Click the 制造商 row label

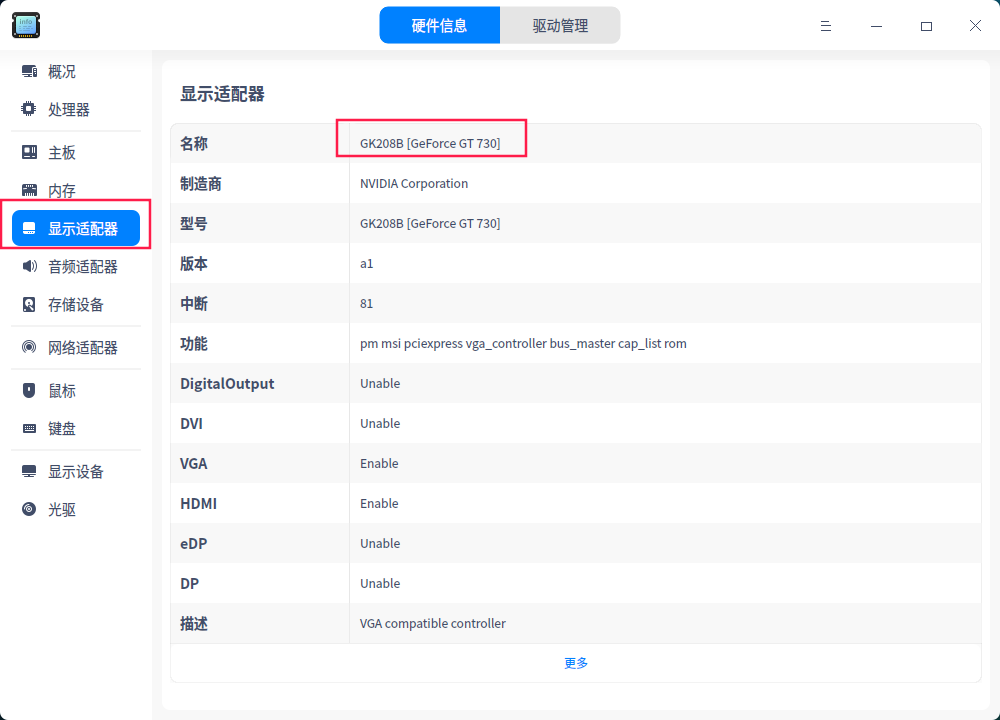201,184
